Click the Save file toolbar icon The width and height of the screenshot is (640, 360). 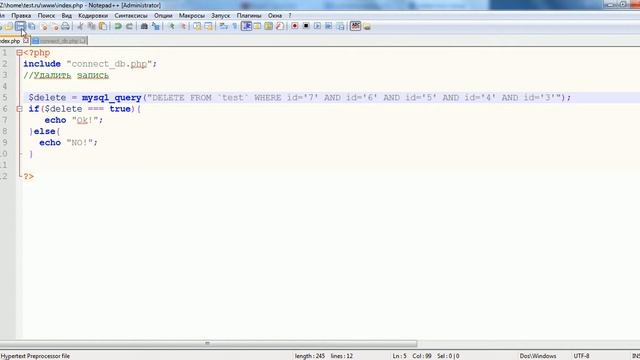tap(20, 27)
